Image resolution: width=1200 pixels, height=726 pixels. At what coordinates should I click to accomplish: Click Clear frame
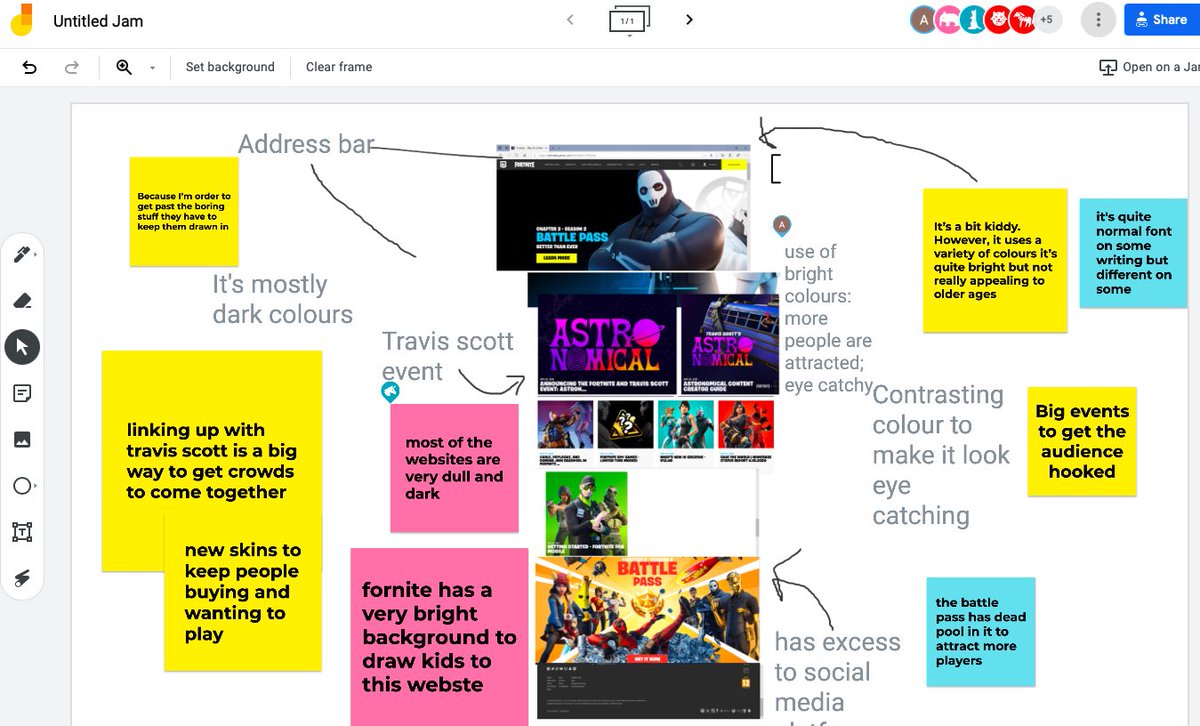339,67
